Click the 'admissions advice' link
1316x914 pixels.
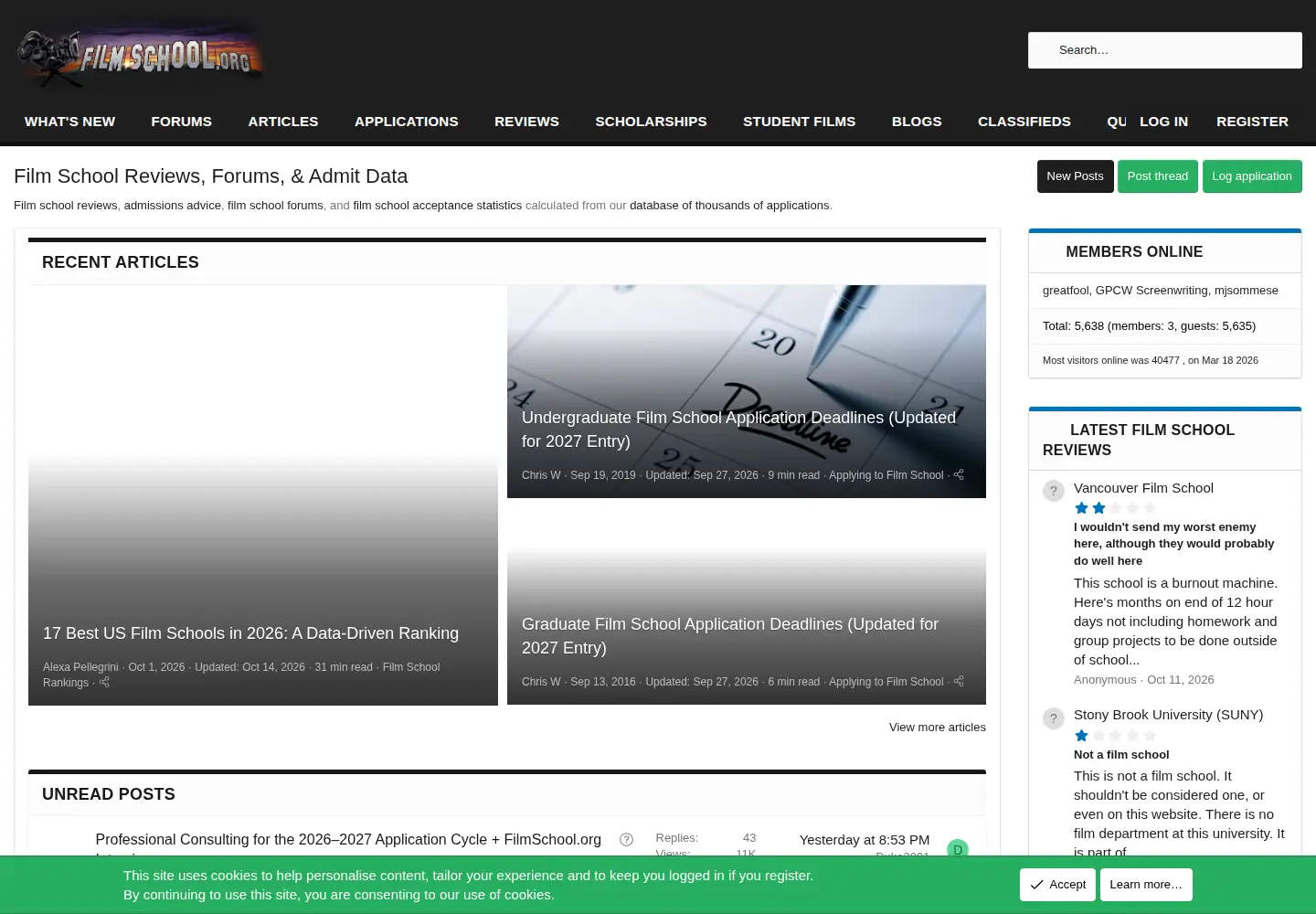pos(173,206)
